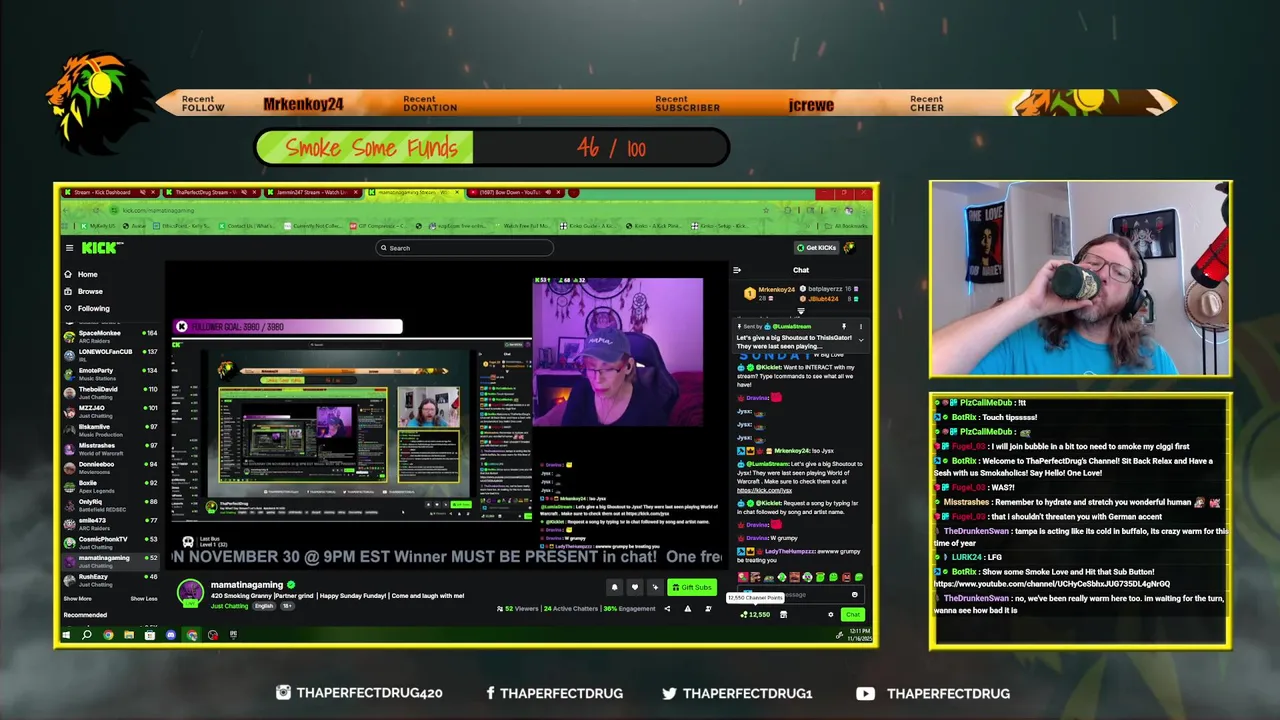Screen dimensions: 1280x720
Task: Open the kick.com/jysx link in chat
Action: pos(764,490)
